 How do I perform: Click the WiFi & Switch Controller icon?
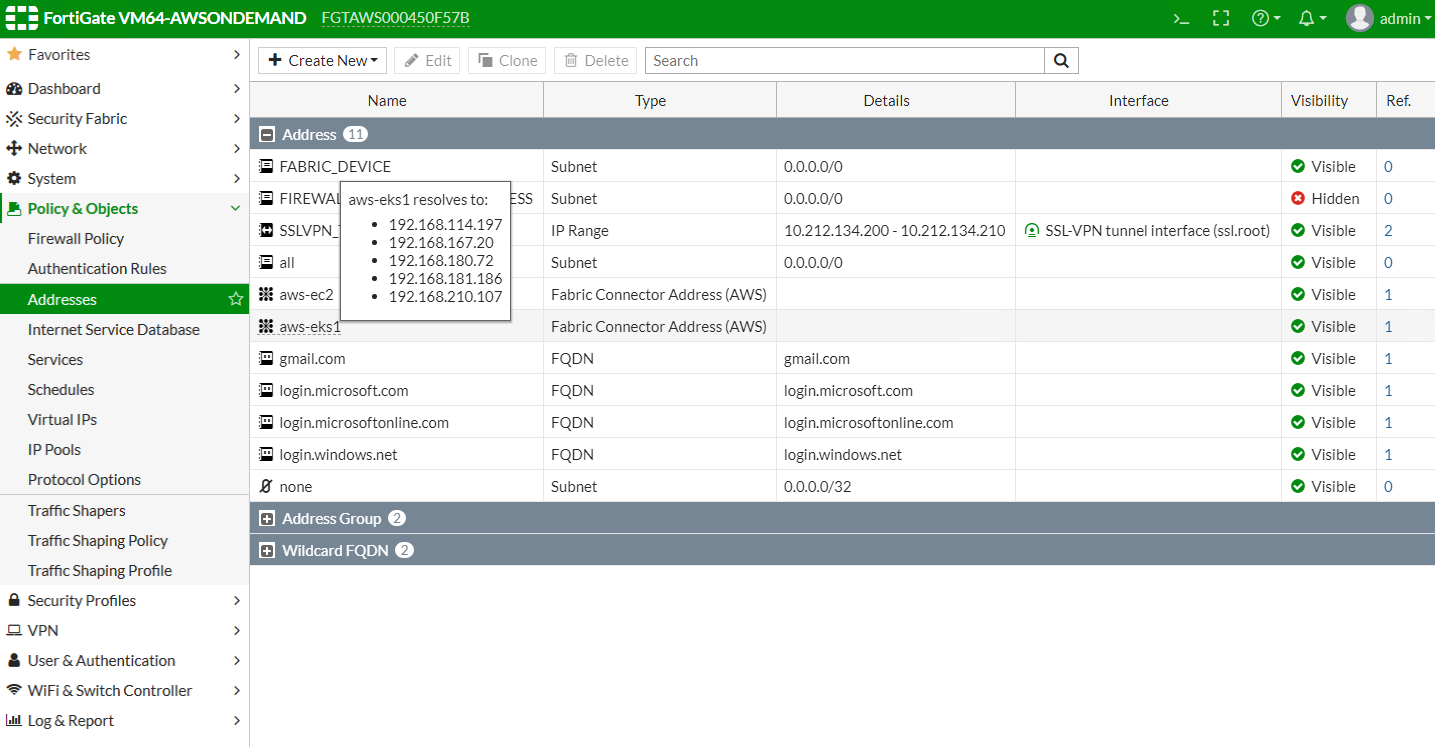[14, 691]
